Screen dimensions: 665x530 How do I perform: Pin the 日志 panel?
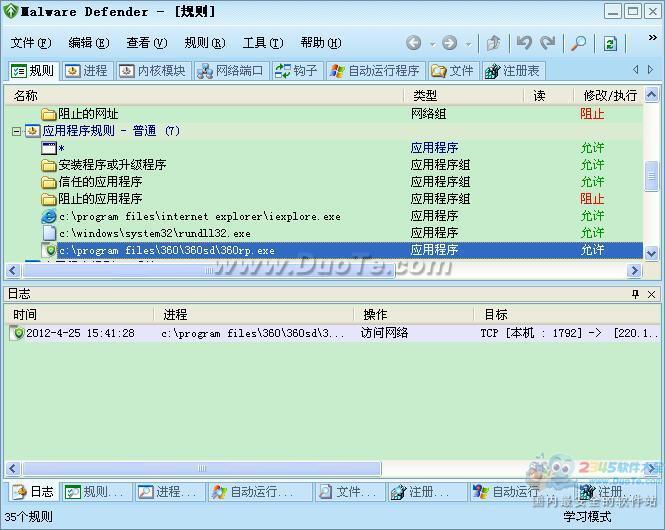[x=635, y=294]
